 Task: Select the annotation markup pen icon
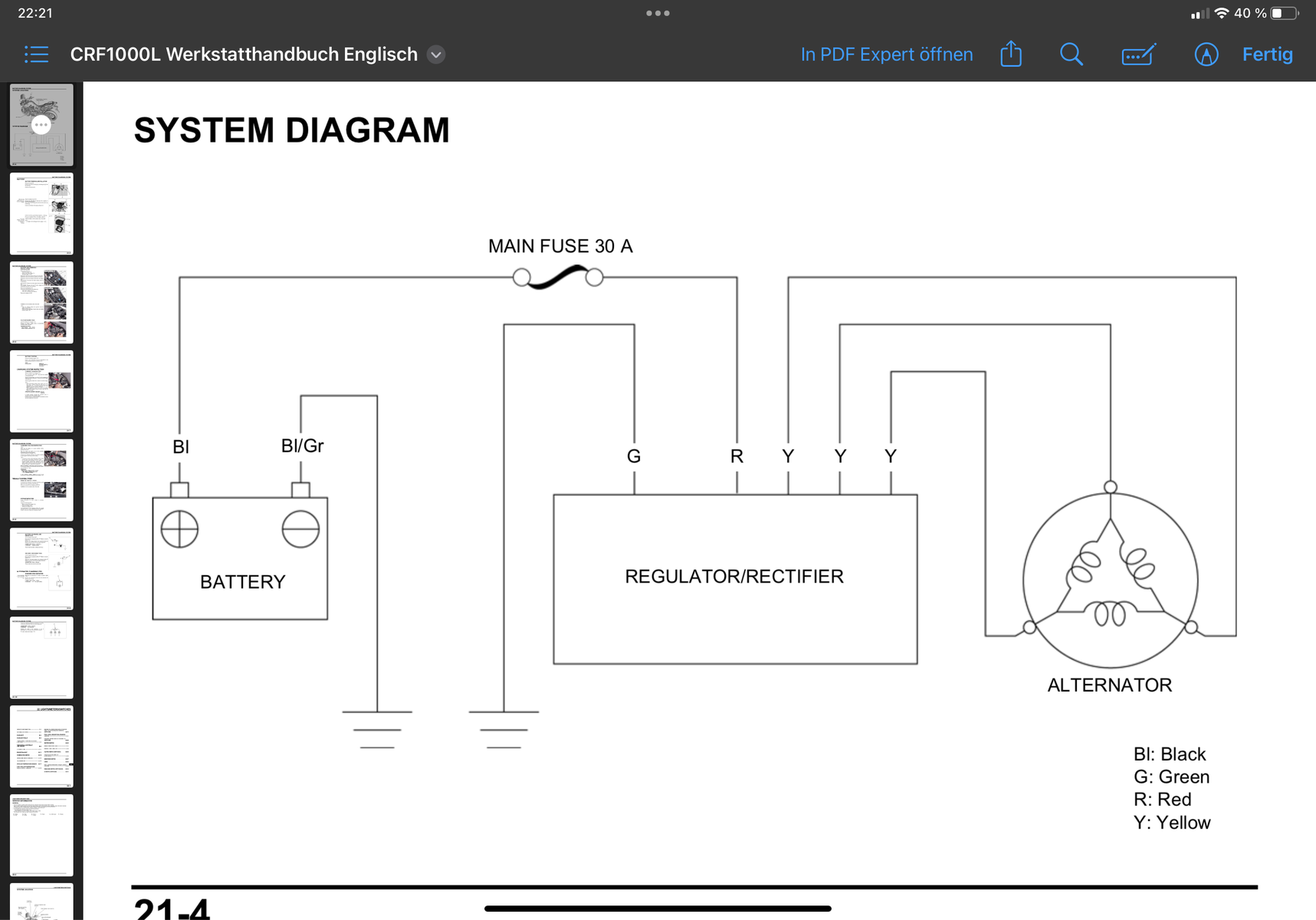pos(1138,54)
